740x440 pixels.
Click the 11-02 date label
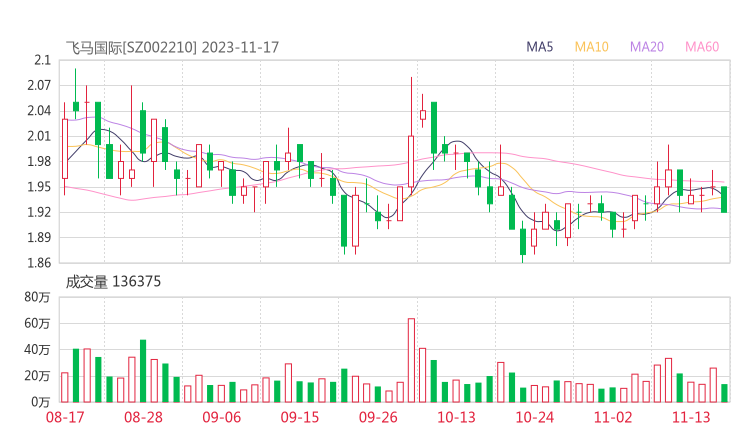click(613, 417)
